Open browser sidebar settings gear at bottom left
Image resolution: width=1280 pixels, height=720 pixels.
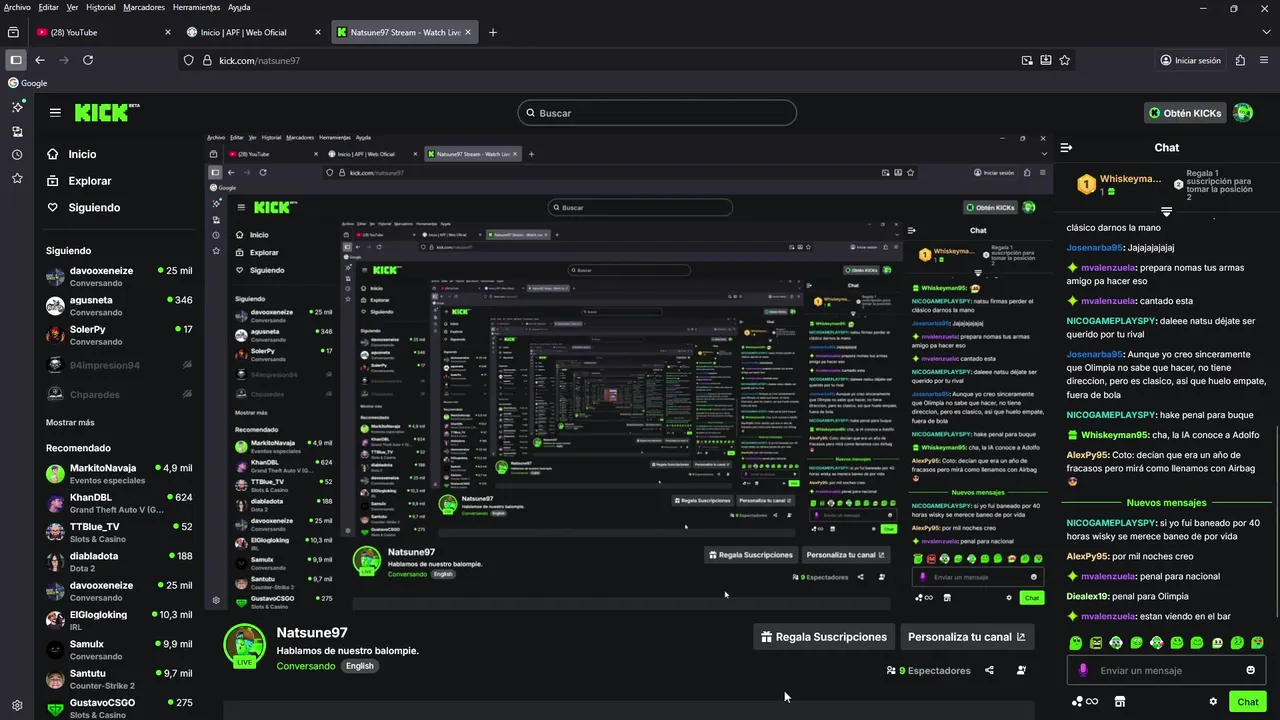coord(17,705)
